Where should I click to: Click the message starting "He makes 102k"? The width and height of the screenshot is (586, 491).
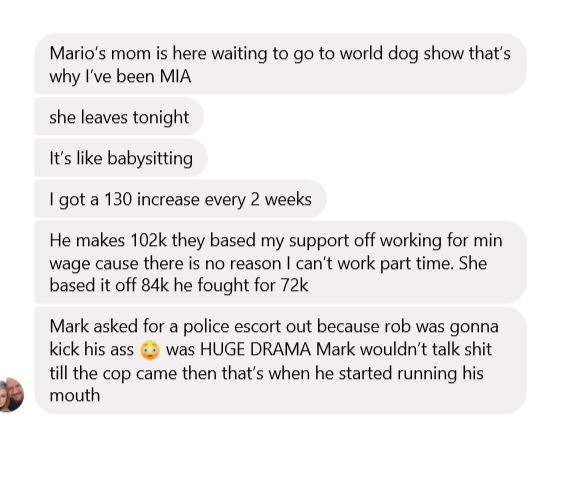(281, 262)
